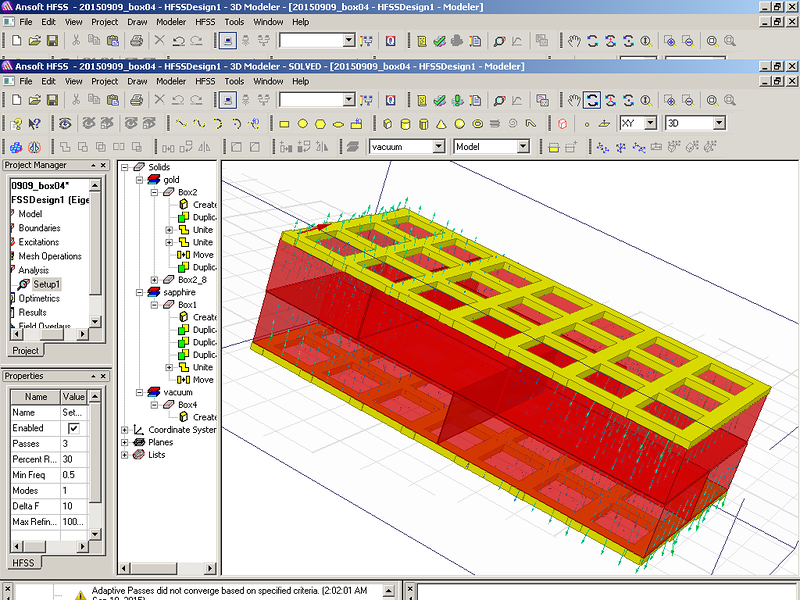Expand the Planes tree node
This screenshot has height=600, width=800.
click(125, 442)
